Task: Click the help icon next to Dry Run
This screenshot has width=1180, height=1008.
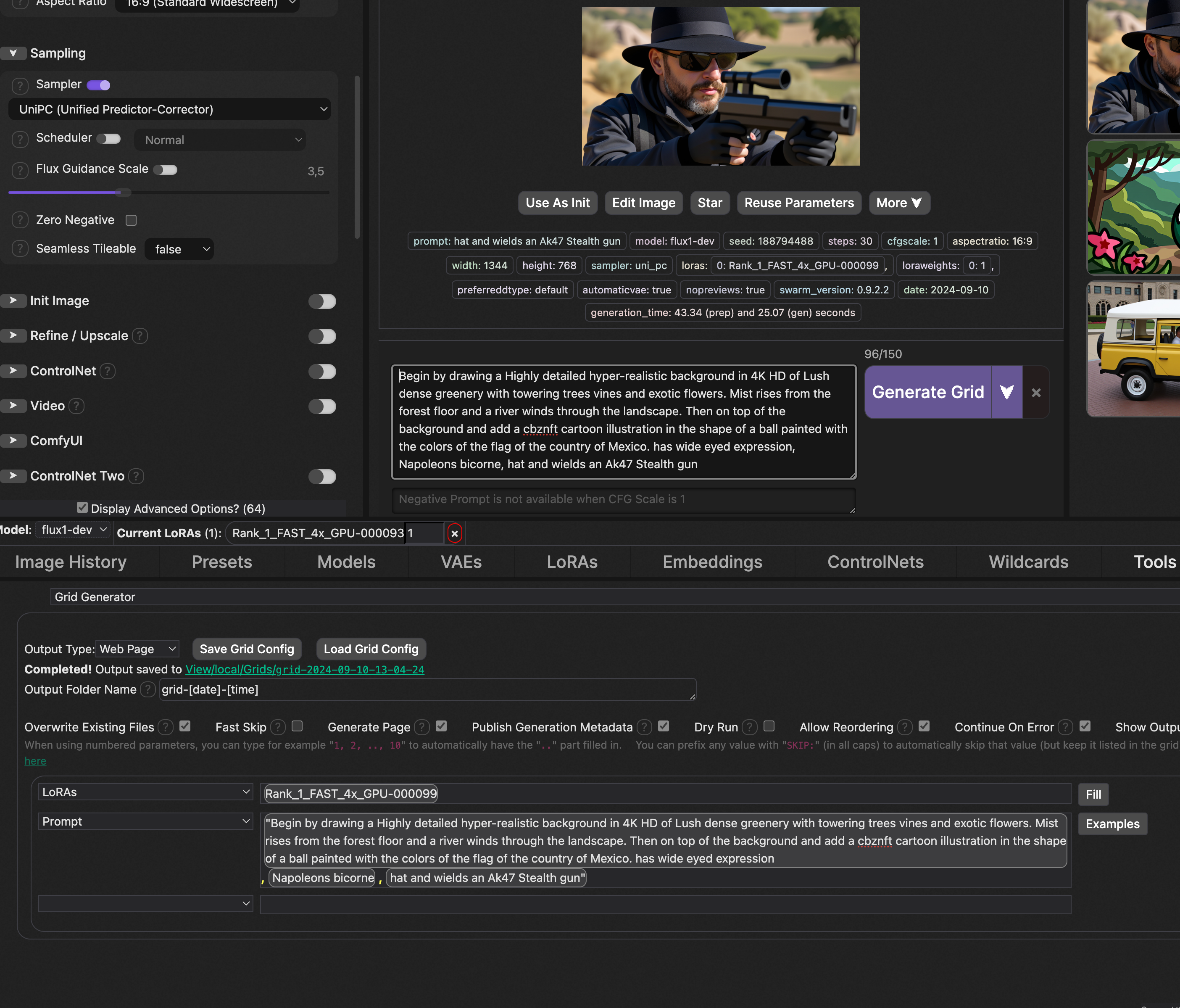Action: 750,727
